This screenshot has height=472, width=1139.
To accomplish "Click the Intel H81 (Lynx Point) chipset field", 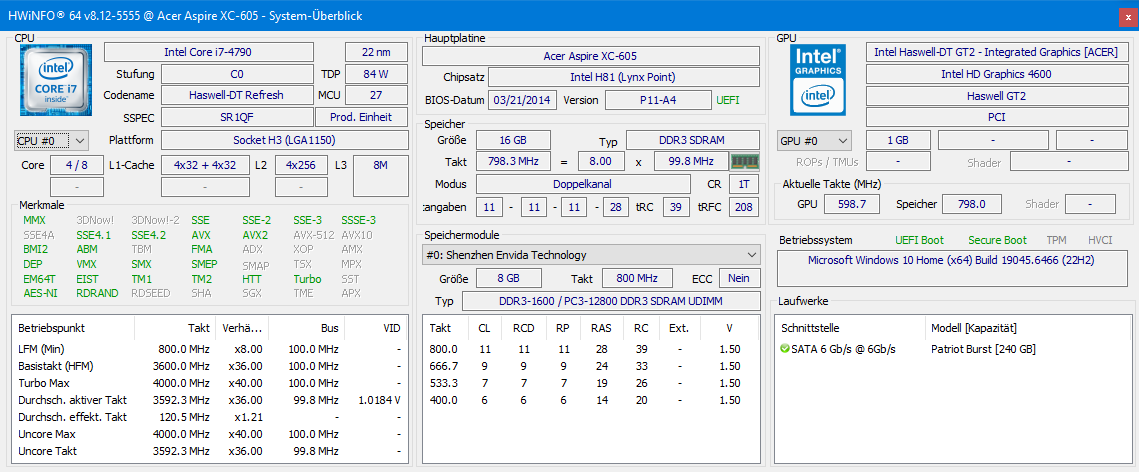I will [x=622, y=77].
